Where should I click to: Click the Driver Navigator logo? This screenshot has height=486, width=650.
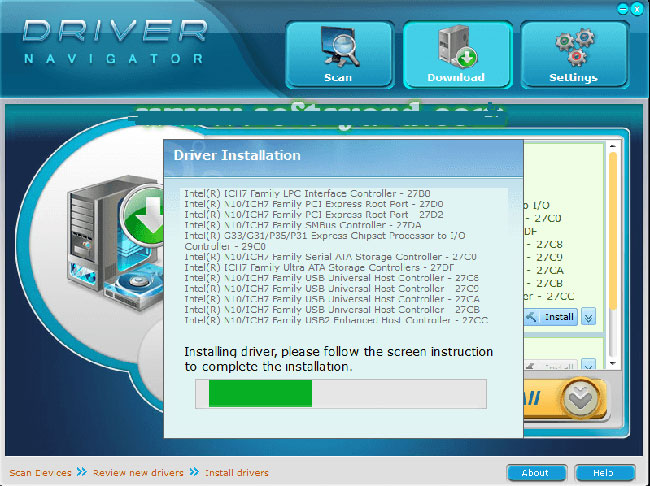115,41
